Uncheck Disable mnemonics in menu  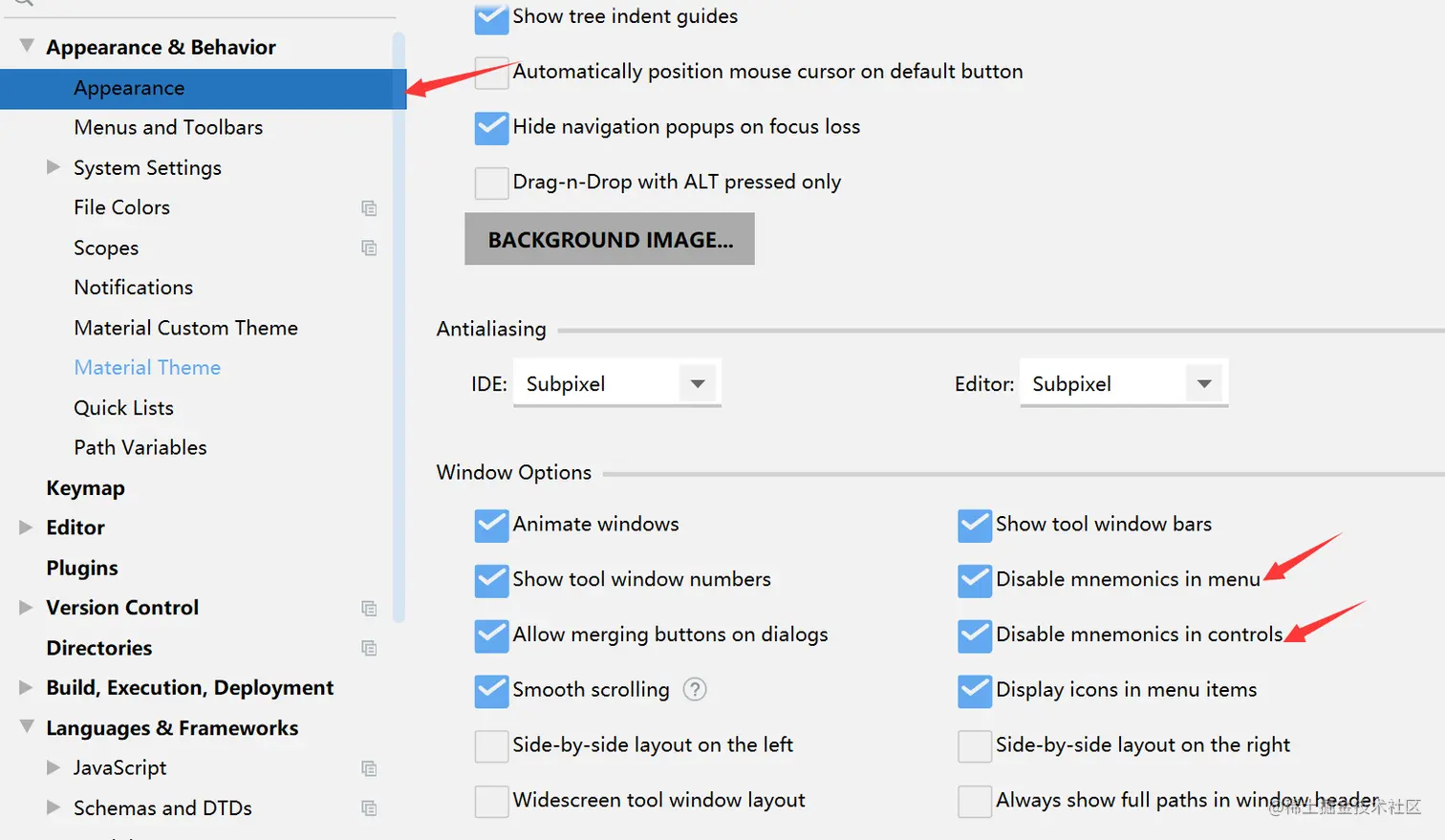click(975, 580)
